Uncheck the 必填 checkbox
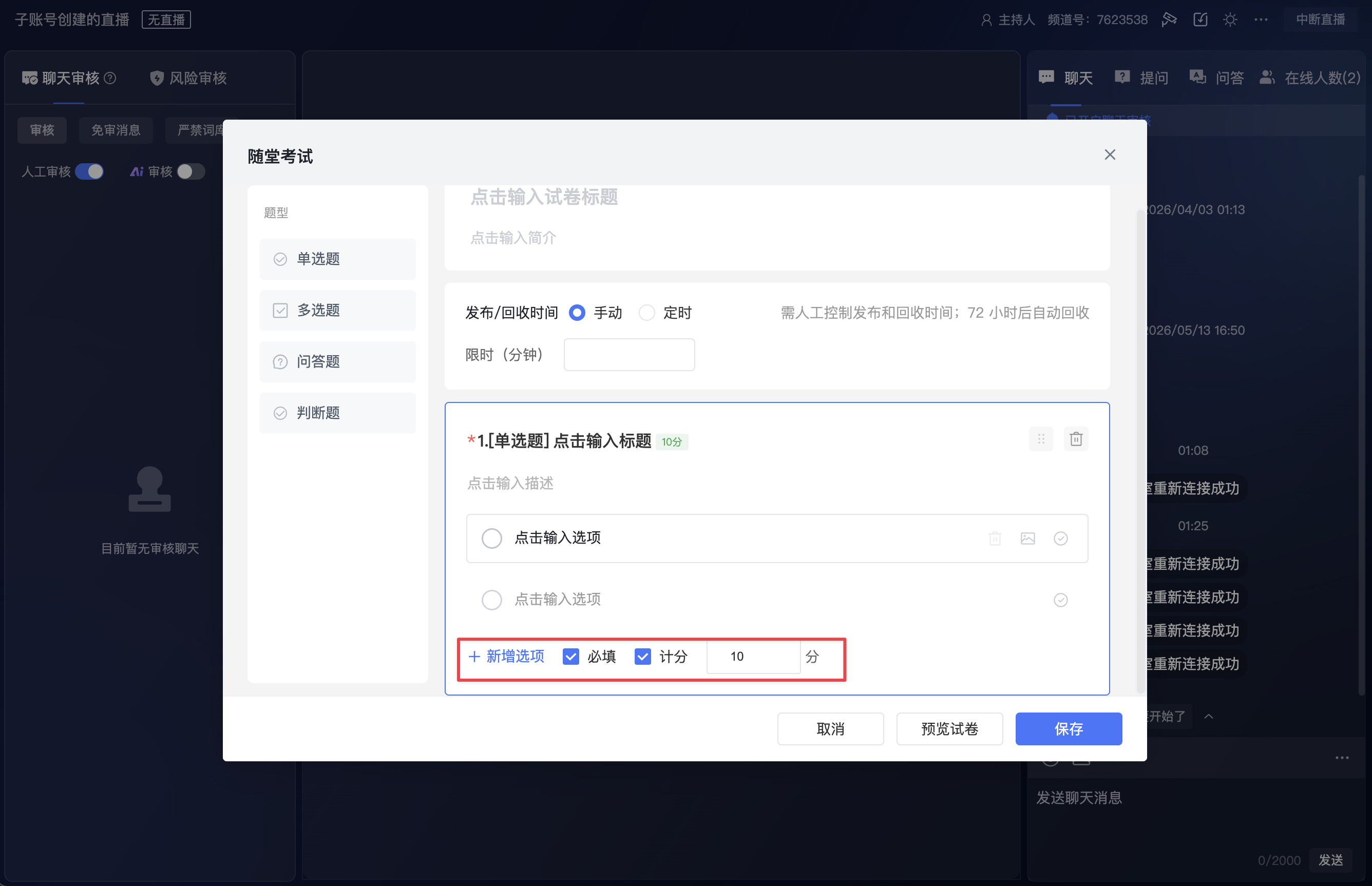 570,657
